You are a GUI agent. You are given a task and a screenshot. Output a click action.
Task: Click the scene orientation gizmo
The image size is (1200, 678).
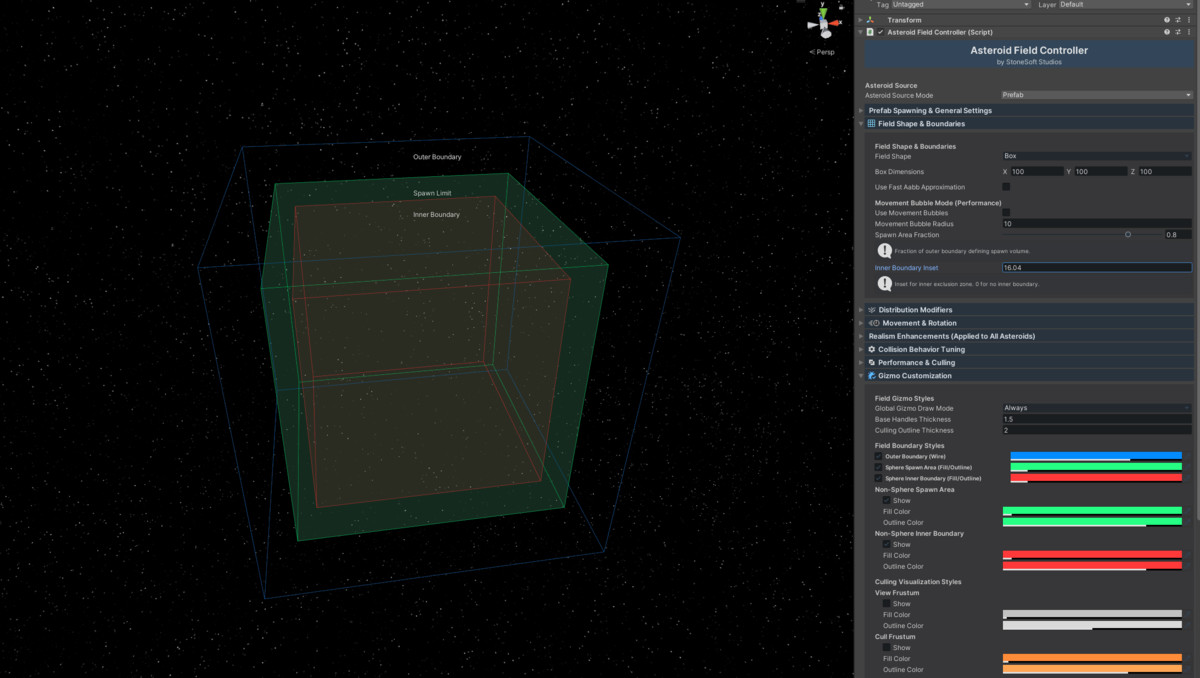(x=823, y=22)
